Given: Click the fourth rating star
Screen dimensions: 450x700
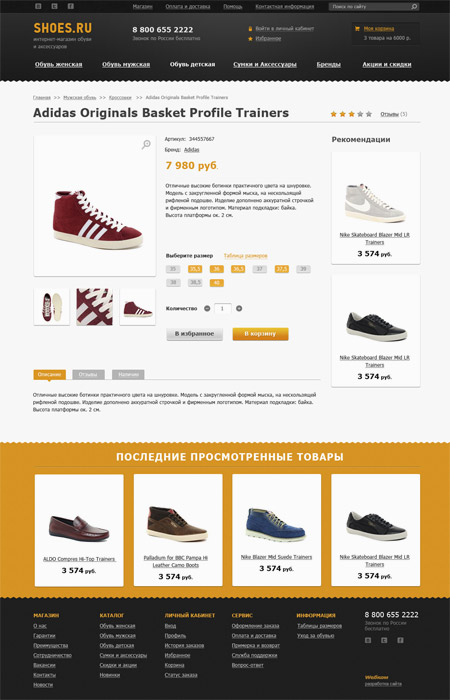Looking at the screenshot, I should tap(360, 114).
